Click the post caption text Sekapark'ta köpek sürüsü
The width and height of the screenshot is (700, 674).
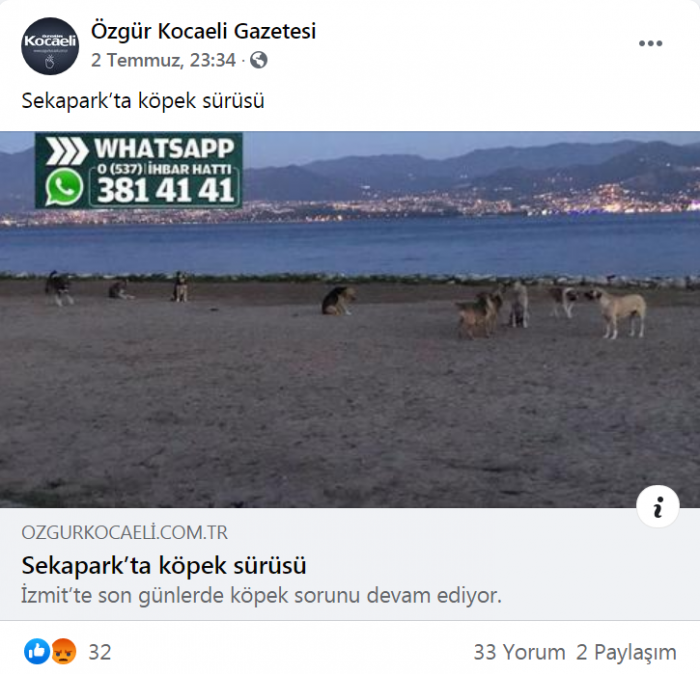[143, 100]
